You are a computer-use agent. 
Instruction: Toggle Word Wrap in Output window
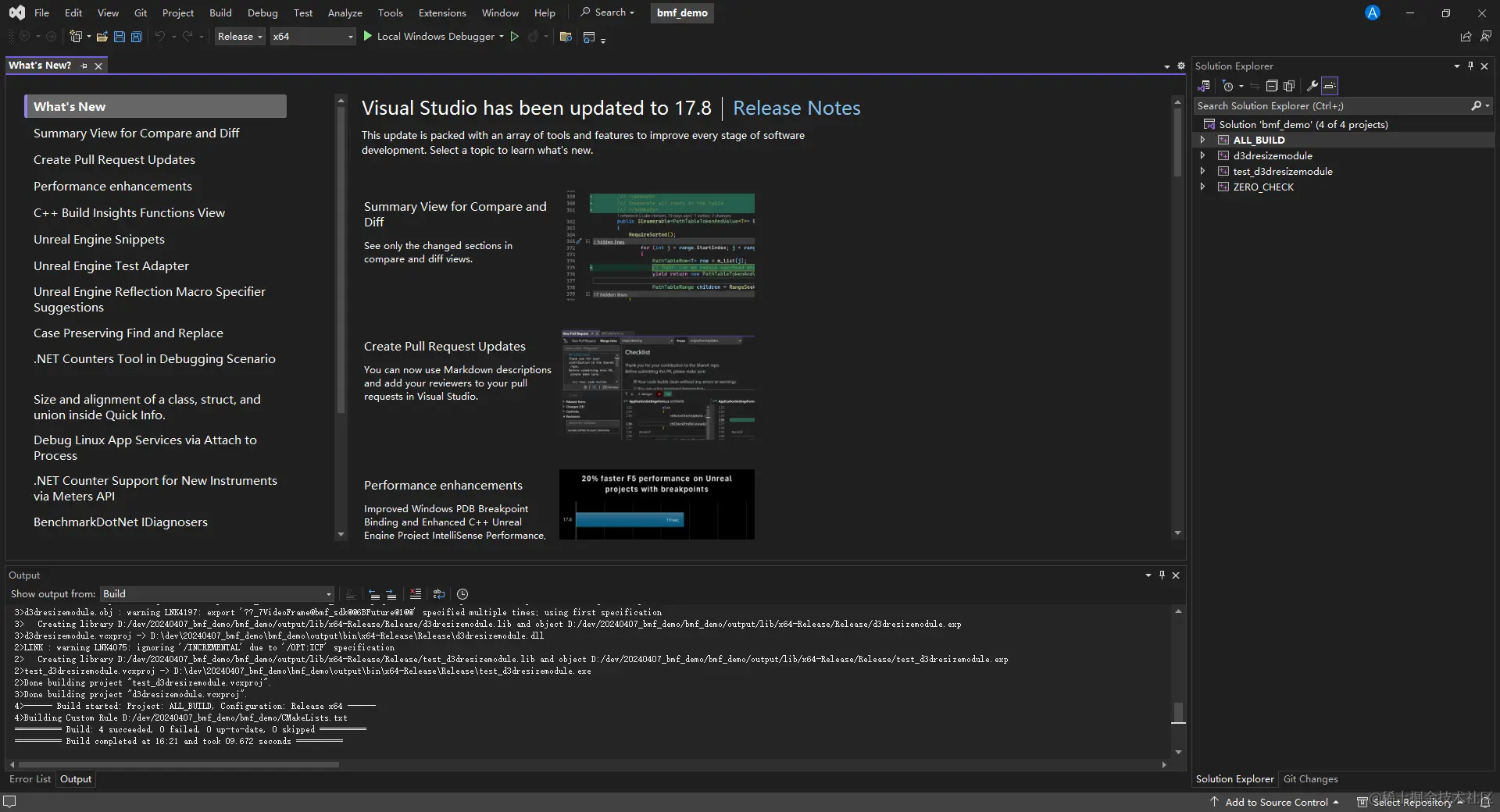(x=439, y=594)
